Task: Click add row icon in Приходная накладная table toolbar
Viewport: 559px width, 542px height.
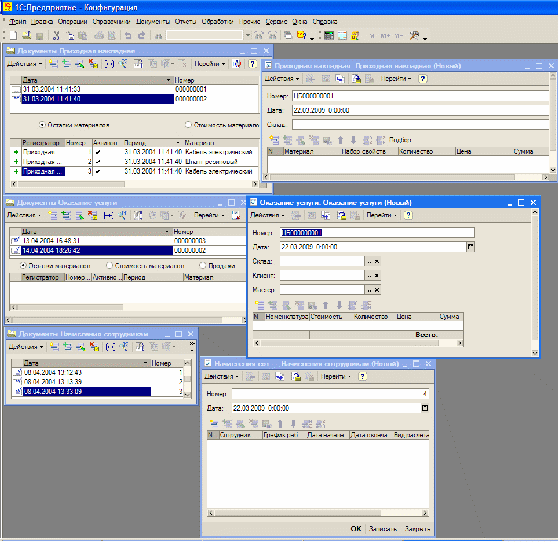Action: coord(274,140)
